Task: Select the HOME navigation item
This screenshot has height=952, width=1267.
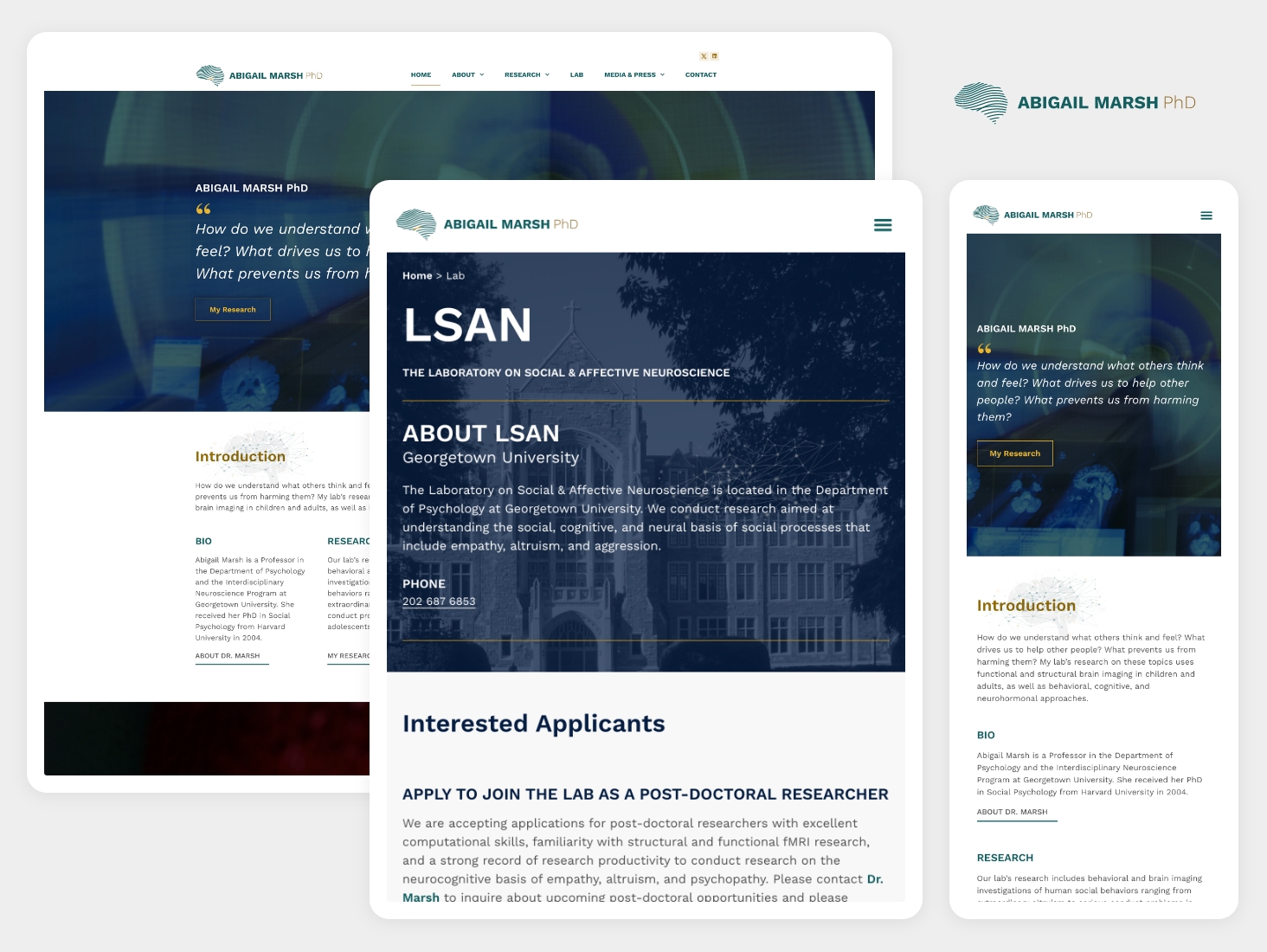Action: 421,74
